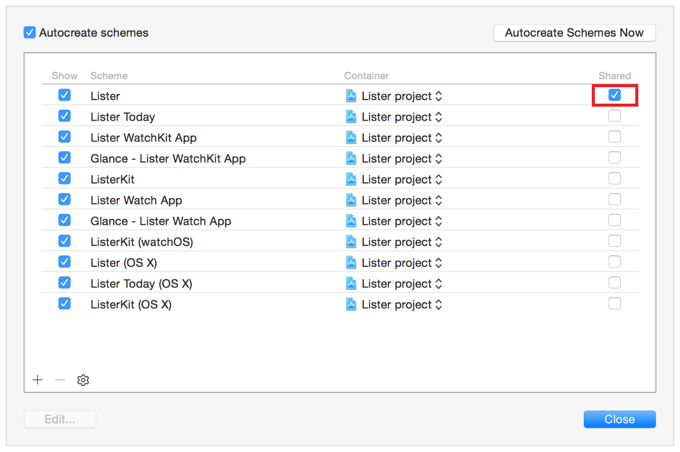The image size is (680, 452).
Task: Open the gear actions menu
Action: [83, 380]
